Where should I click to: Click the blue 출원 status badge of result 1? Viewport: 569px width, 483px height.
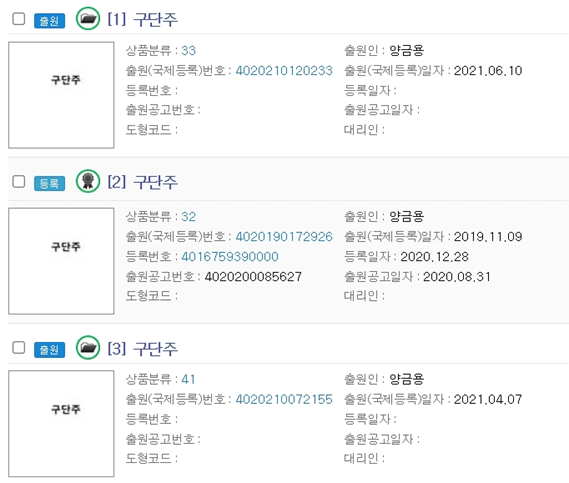50,21
